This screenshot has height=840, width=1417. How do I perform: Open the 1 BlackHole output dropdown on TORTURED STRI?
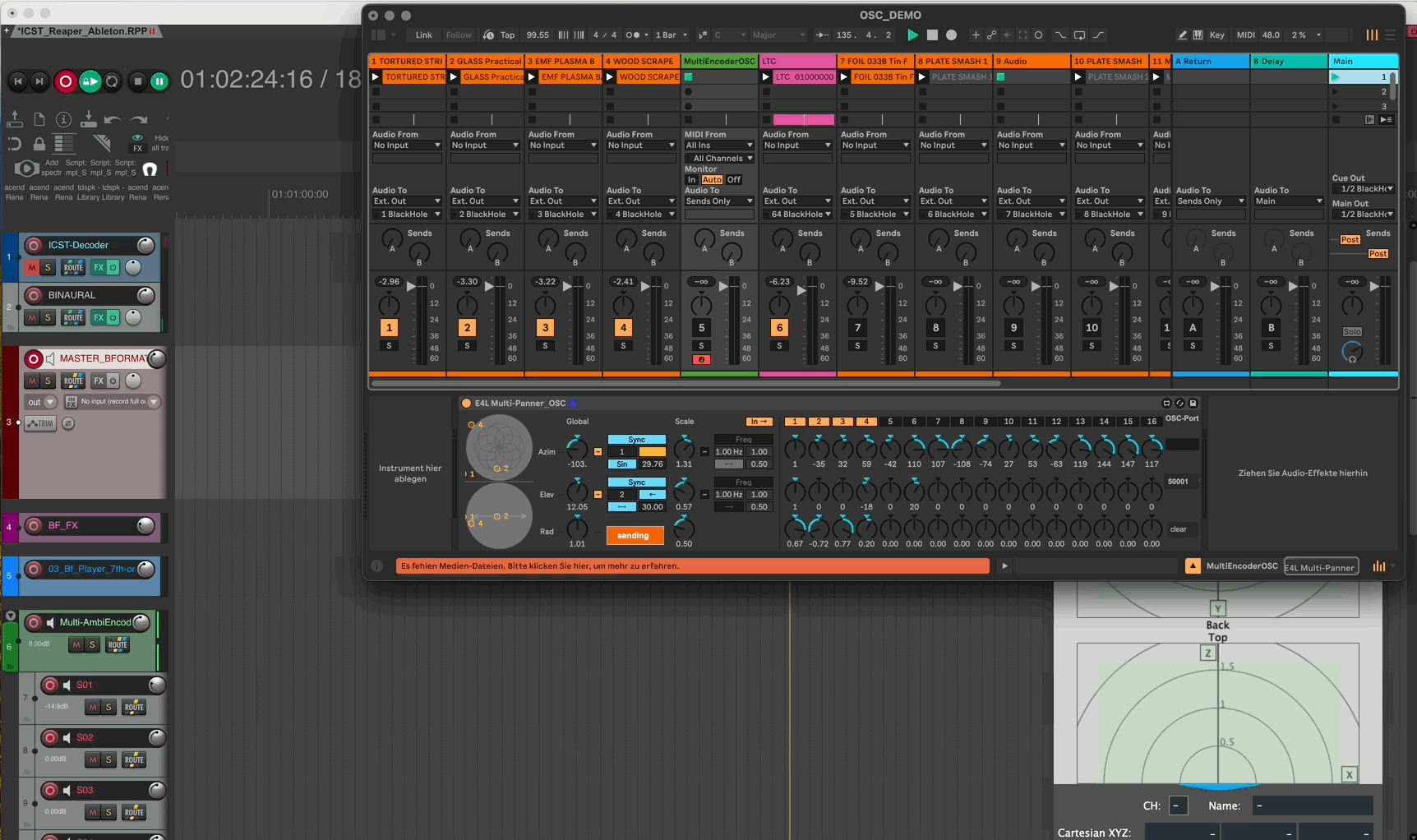tap(406, 214)
